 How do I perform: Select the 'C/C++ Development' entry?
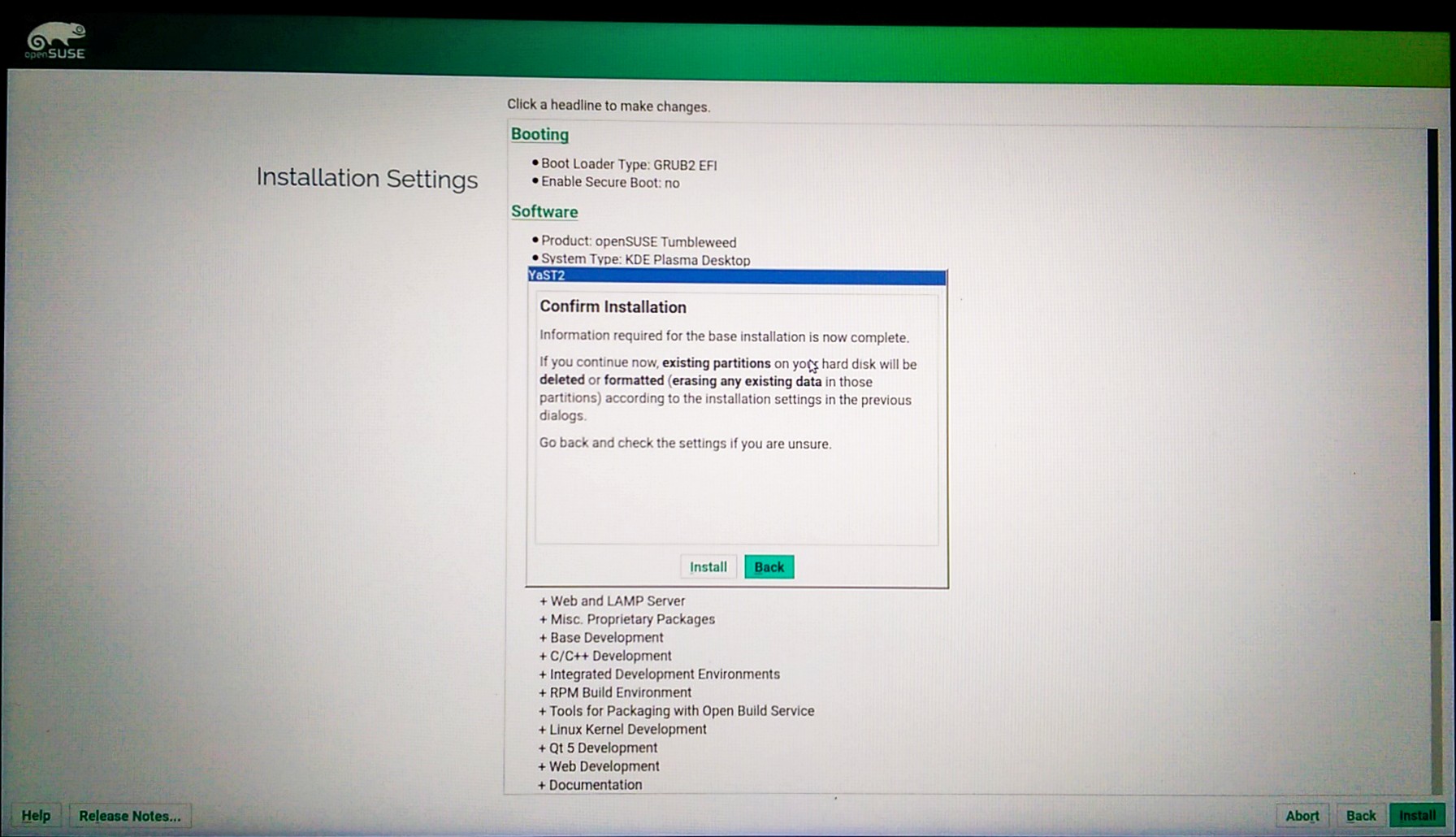(605, 656)
